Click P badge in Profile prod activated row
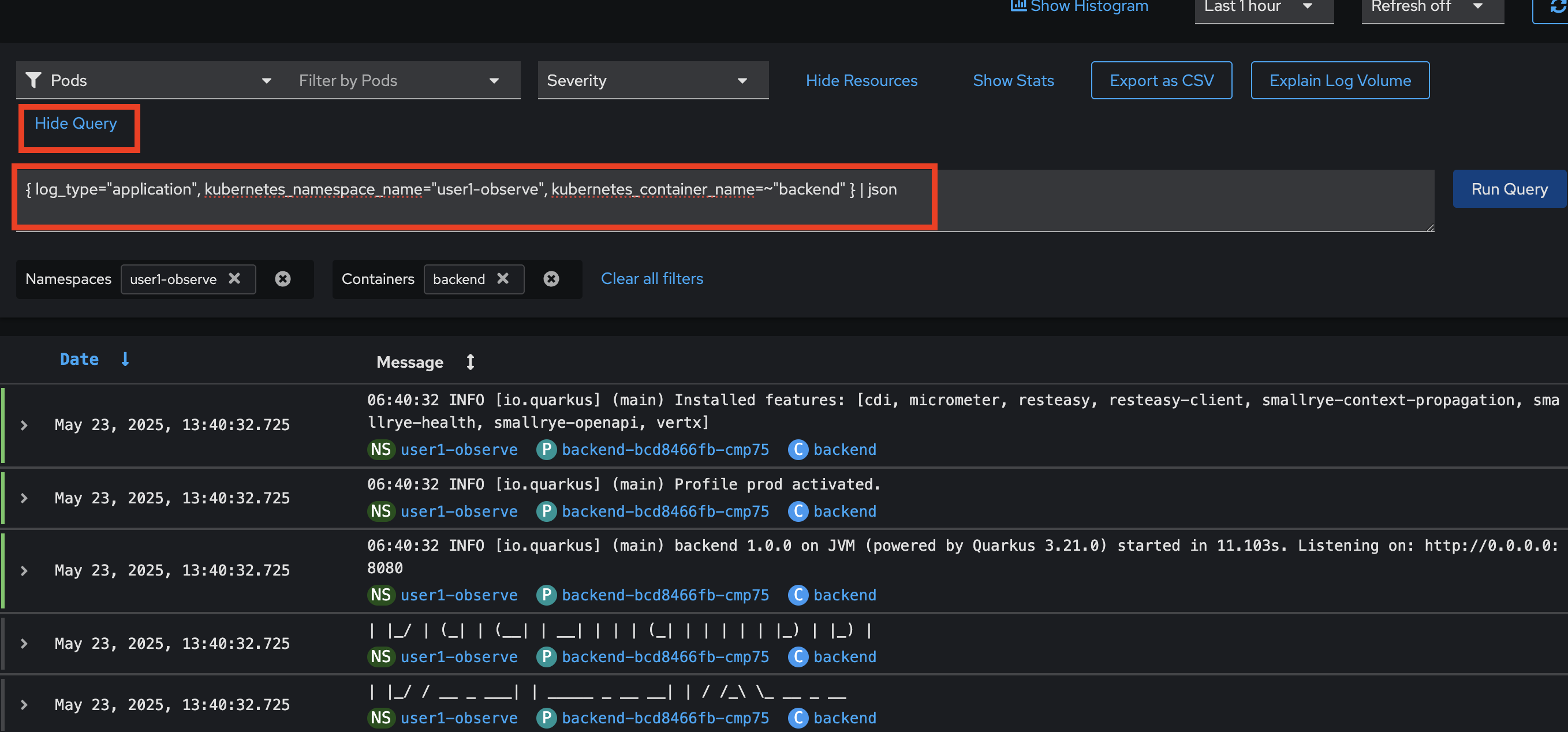The height and width of the screenshot is (732, 1568). coord(546,511)
